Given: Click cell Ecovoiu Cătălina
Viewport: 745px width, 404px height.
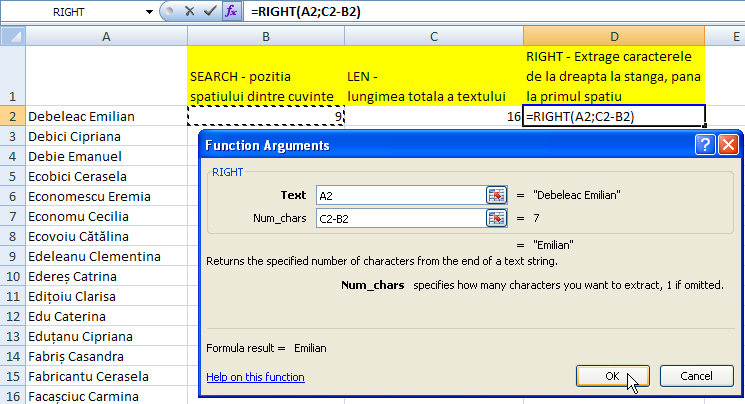Looking at the screenshot, I should (106, 236).
